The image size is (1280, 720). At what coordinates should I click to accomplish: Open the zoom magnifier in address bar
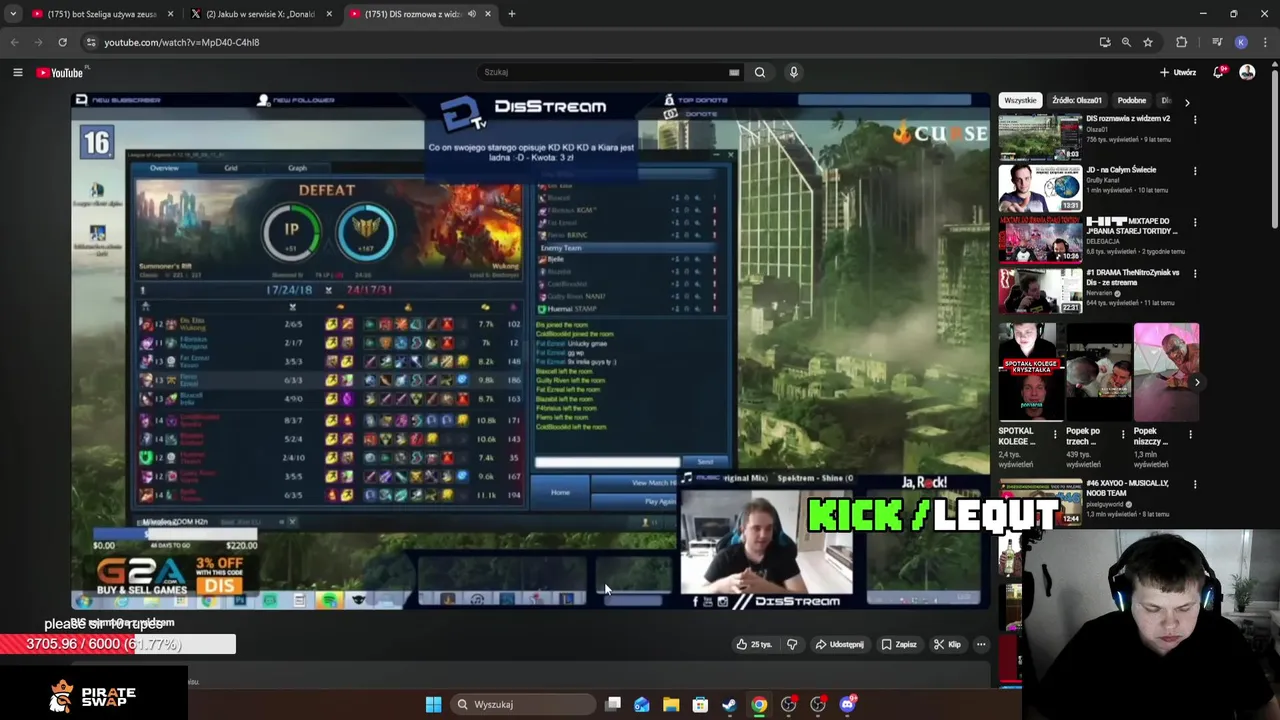pos(1126,42)
